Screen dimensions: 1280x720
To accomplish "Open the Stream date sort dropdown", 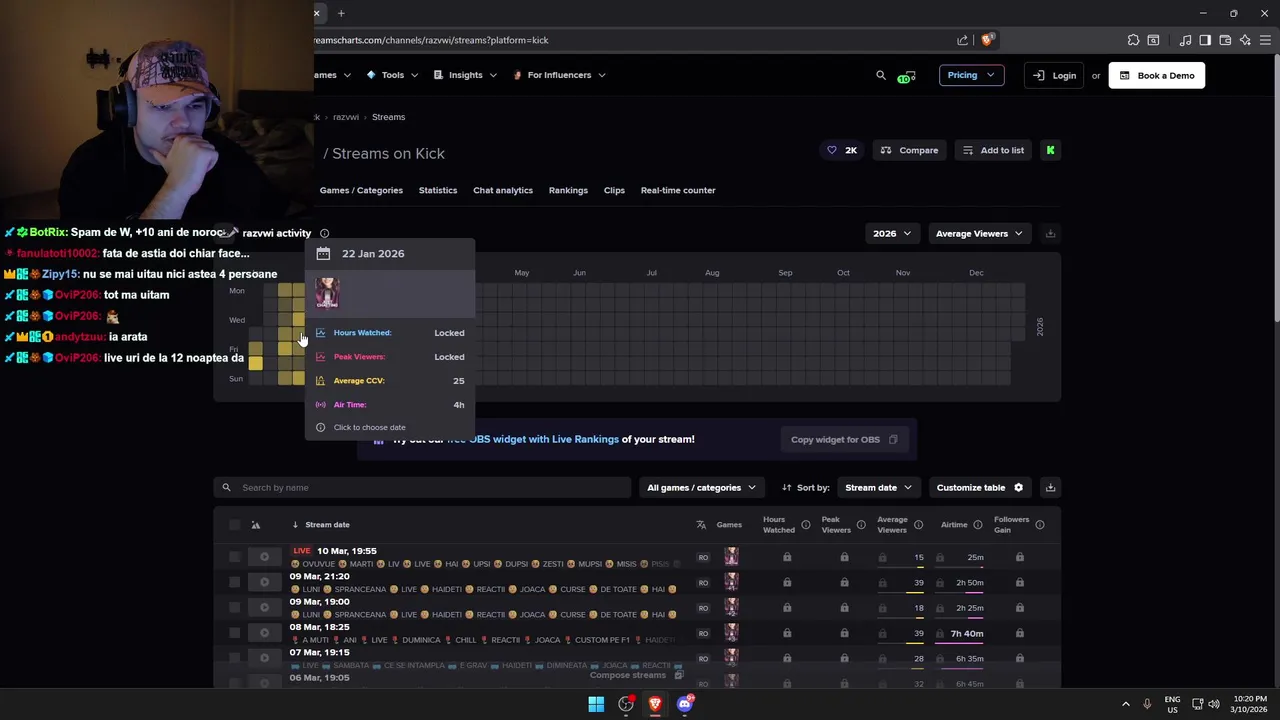I will 878,487.
